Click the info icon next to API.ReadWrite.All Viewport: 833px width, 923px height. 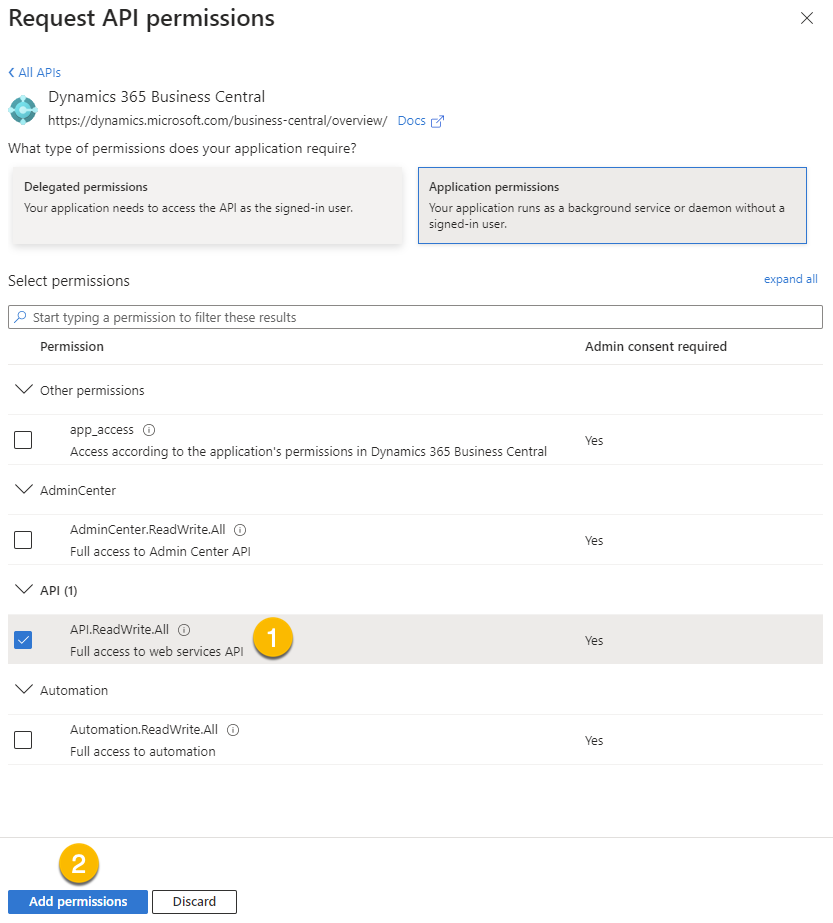point(184,630)
